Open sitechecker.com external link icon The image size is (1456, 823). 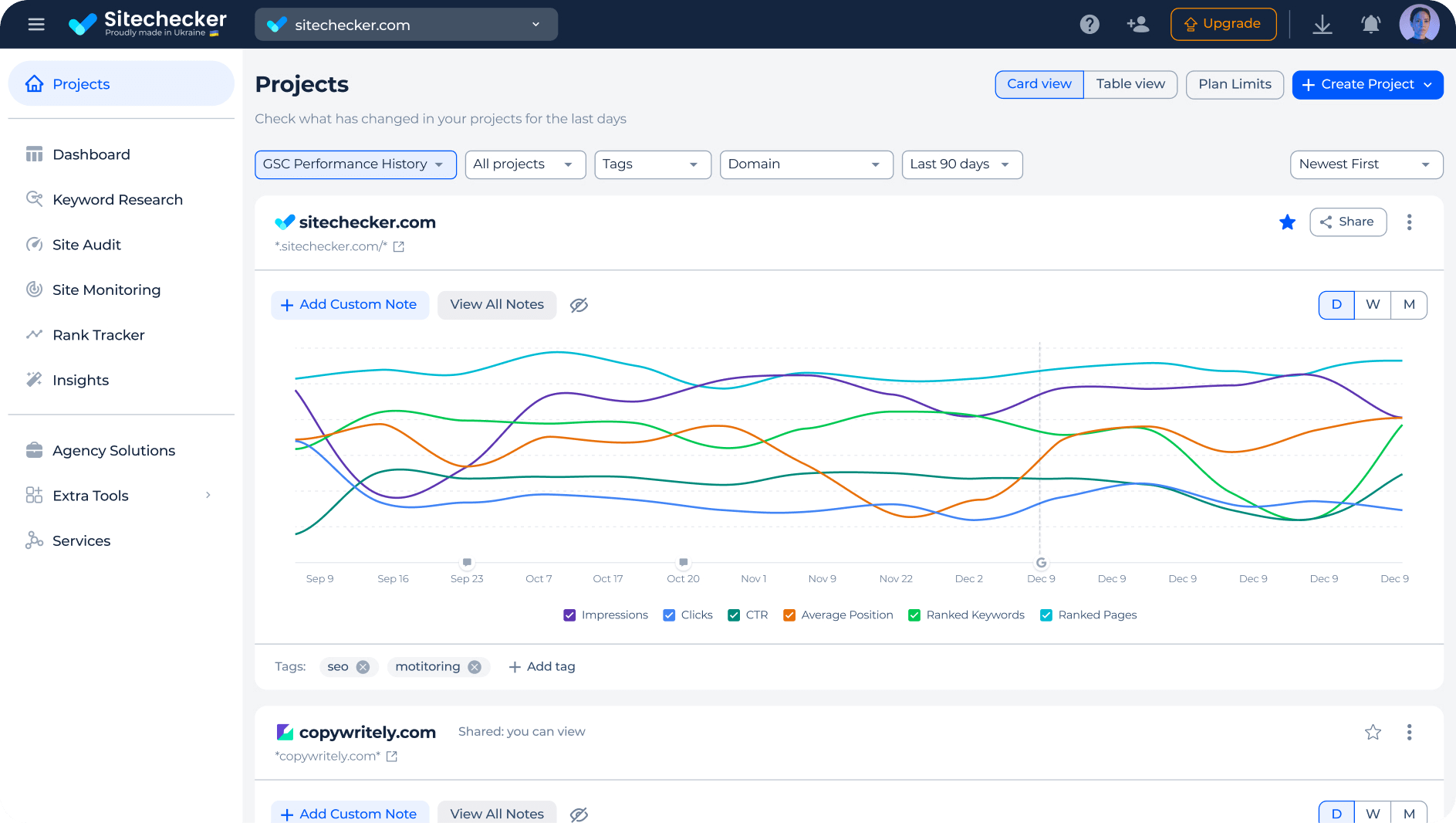click(x=399, y=247)
